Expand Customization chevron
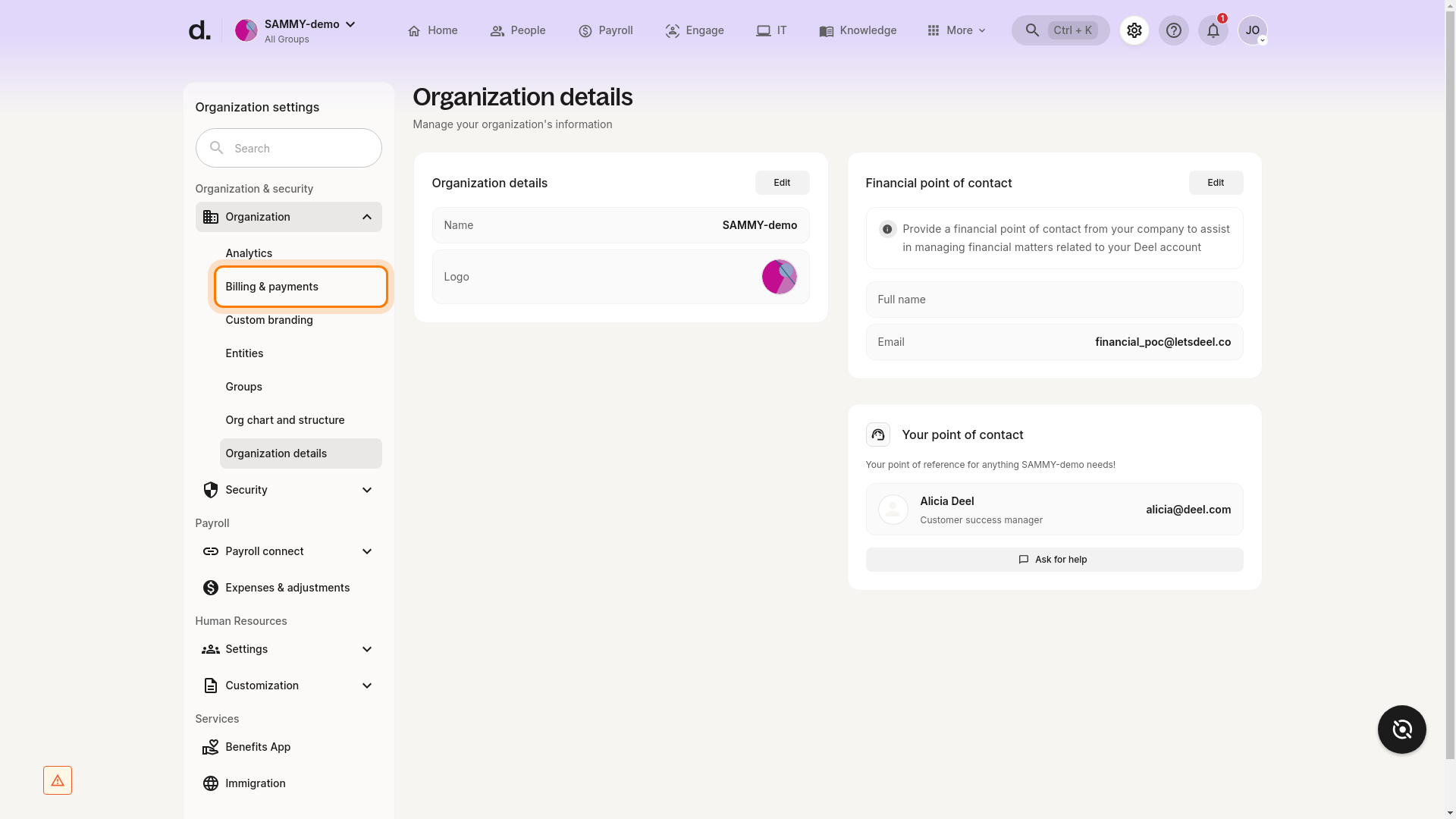 [x=367, y=686]
